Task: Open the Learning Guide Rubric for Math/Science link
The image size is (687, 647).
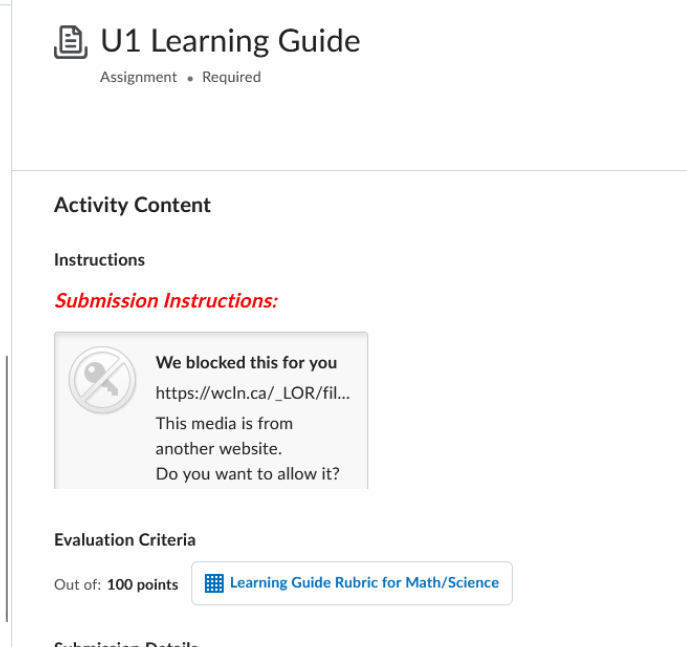Action: pyautogui.click(x=364, y=583)
